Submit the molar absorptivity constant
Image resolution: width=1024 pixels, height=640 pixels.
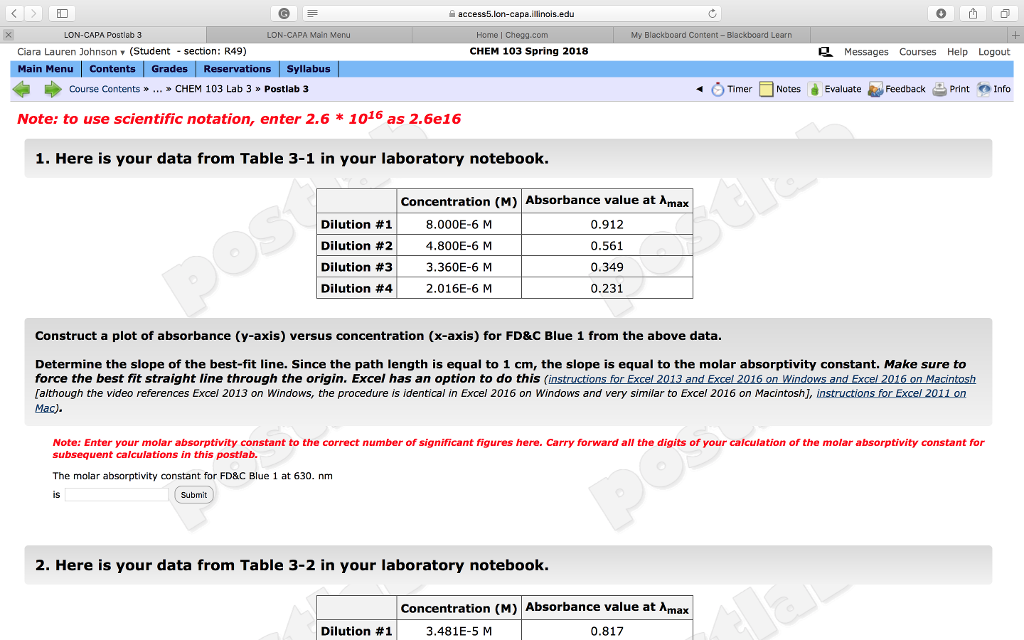tap(192, 494)
